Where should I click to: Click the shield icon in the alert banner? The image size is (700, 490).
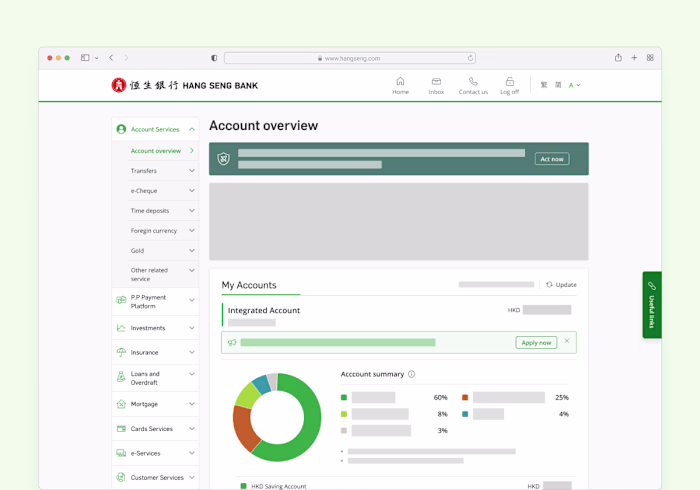[x=224, y=158]
